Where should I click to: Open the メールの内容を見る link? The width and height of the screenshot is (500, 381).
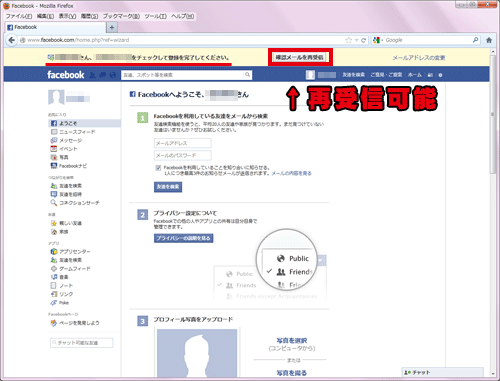[x=291, y=173]
